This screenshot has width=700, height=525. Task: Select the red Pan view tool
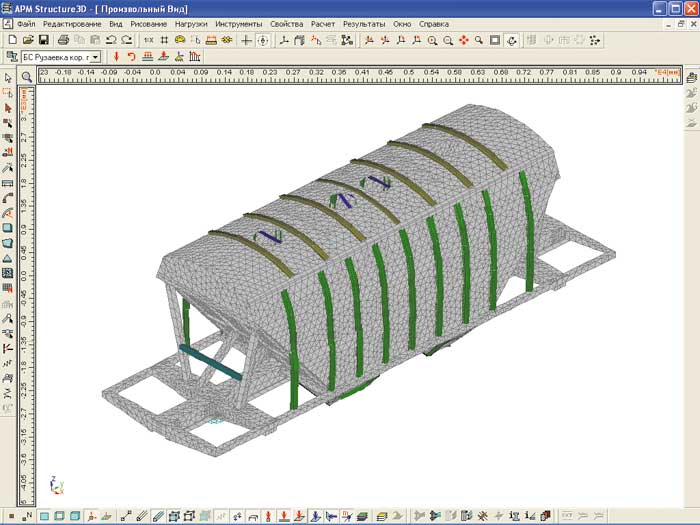pyautogui.click(x=464, y=40)
